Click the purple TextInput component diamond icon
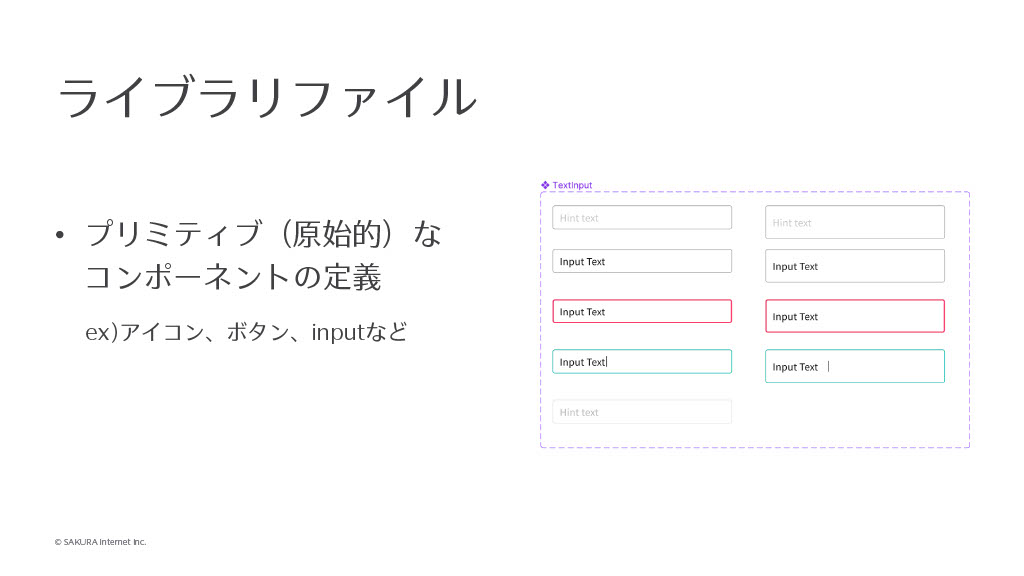1024x576 pixels. pos(545,185)
